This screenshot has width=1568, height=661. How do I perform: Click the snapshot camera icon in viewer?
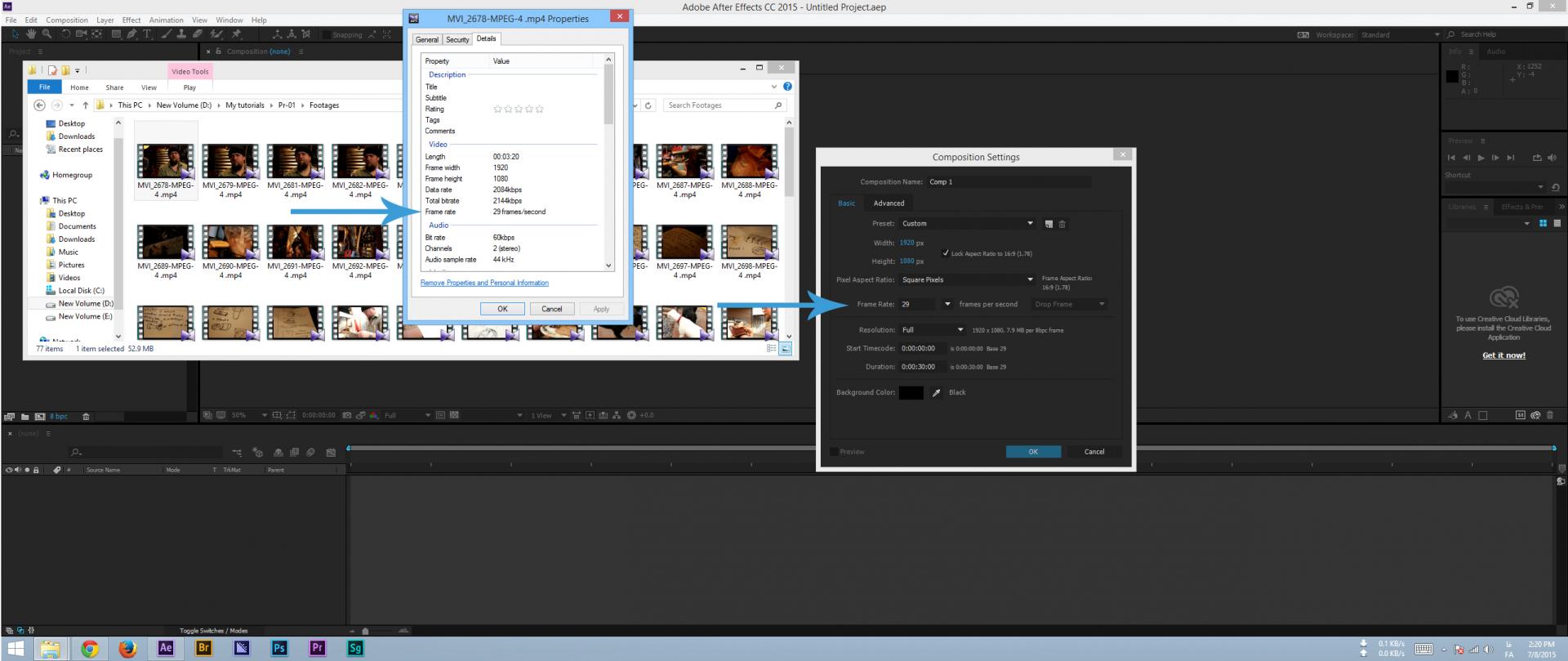[x=347, y=415]
